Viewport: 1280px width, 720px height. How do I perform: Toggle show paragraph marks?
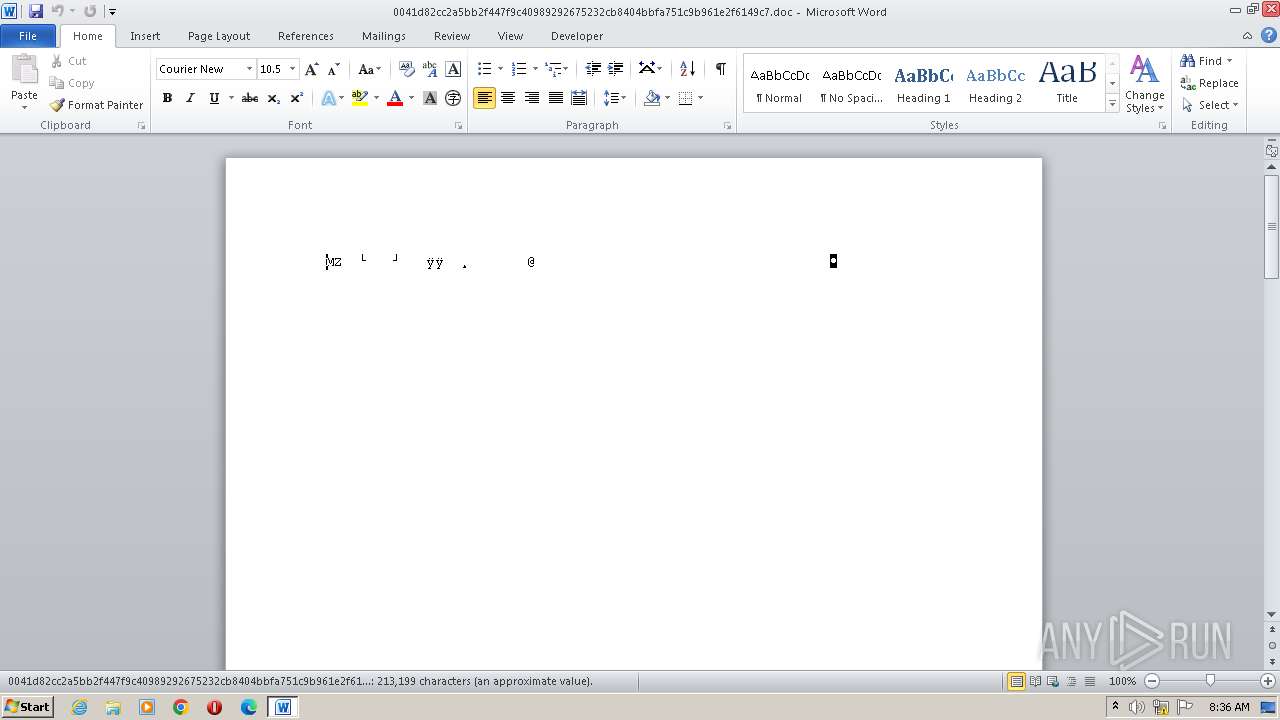point(720,69)
